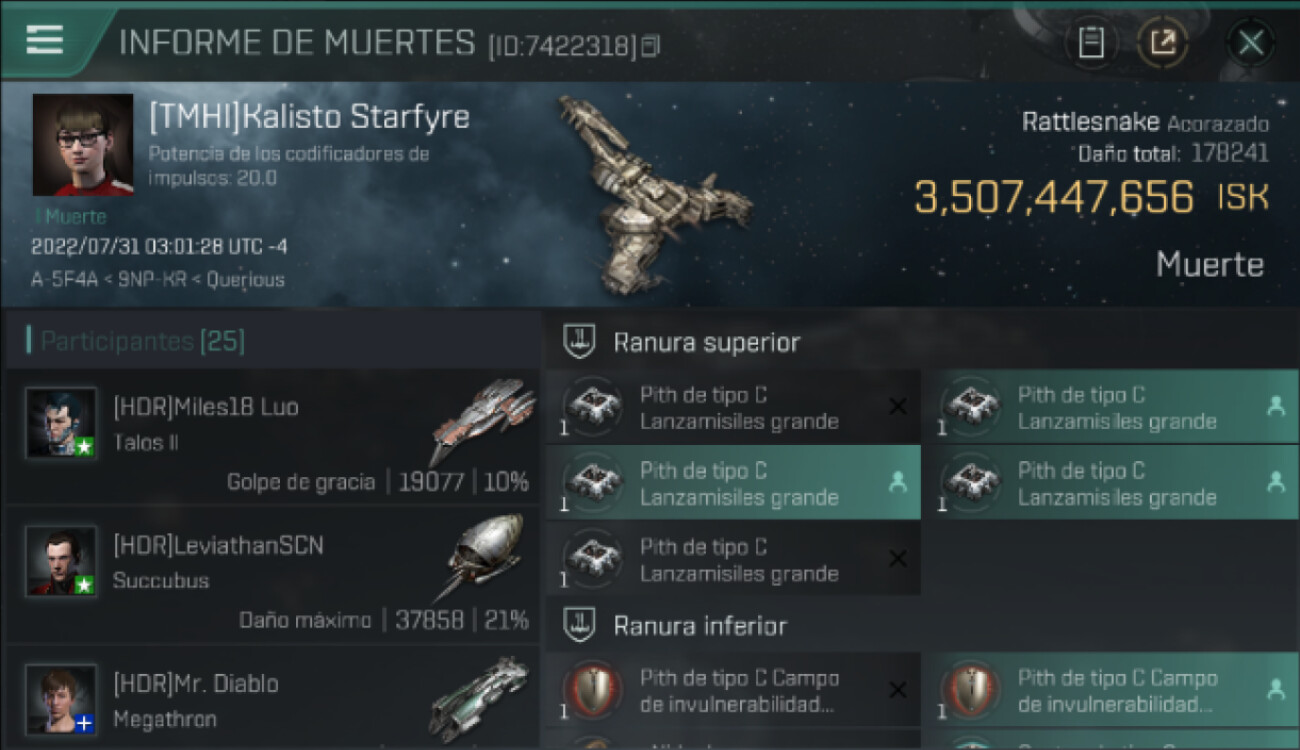Close the Informe de Muertes window
Viewport: 1300px width, 750px height.
[x=1251, y=43]
